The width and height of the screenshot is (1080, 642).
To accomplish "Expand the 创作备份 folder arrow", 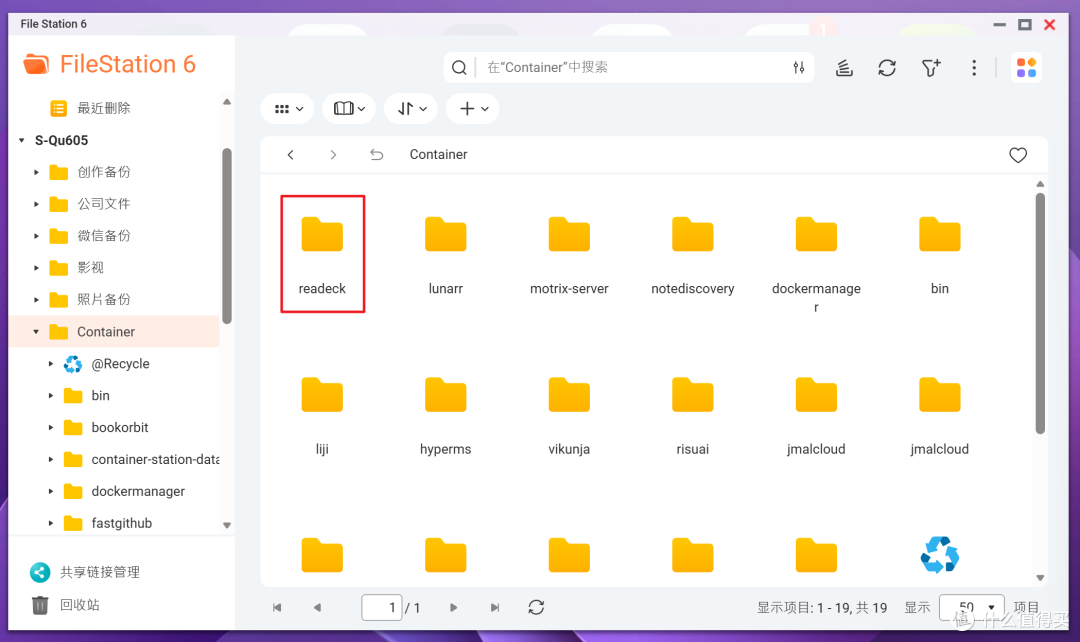I will (x=37, y=172).
